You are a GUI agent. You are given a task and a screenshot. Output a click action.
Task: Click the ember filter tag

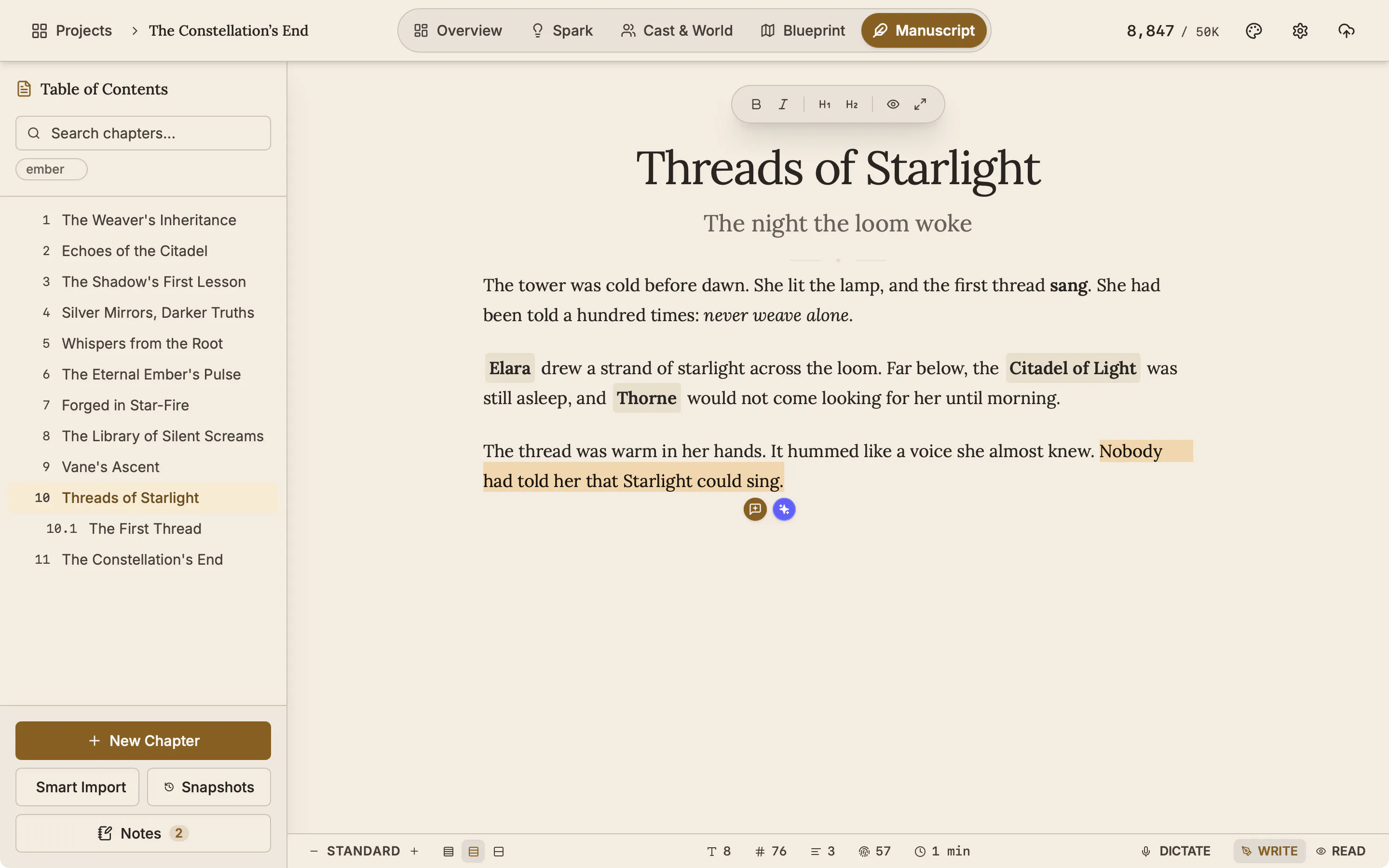tap(51, 169)
